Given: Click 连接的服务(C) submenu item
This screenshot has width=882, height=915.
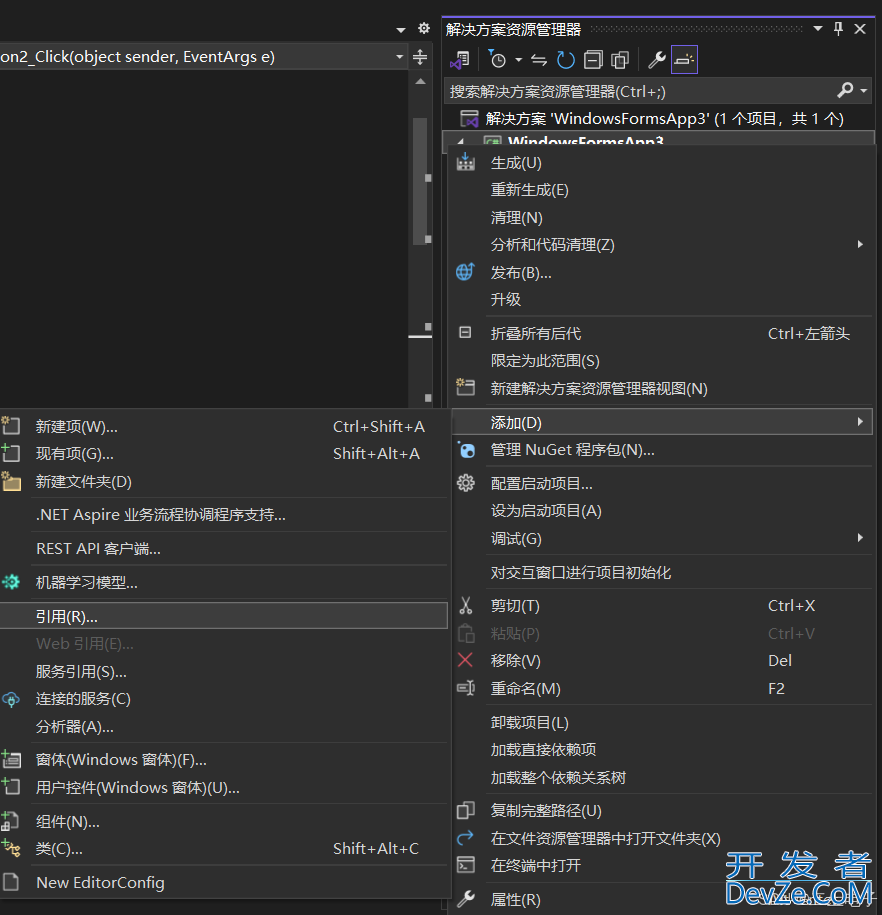Looking at the screenshot, I should coord(224,699).
